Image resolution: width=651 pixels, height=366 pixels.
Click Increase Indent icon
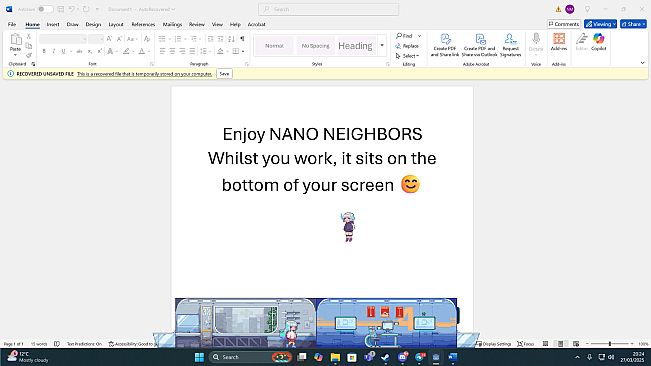pyautogui.click(x=220, y=39)
